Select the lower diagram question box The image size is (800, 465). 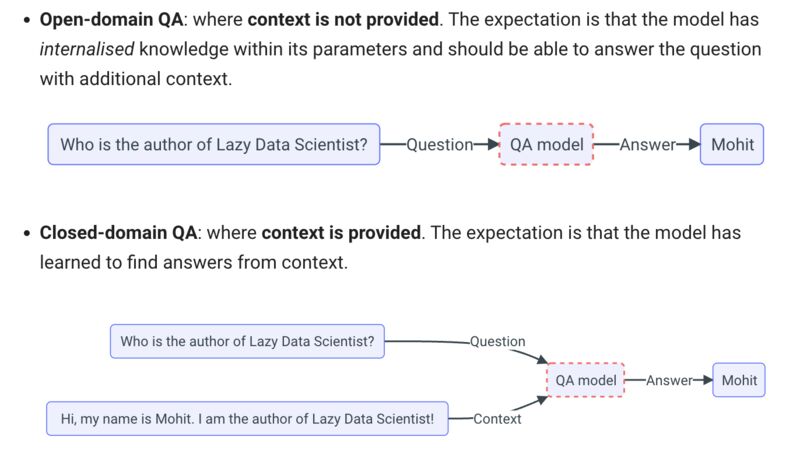point(247,341)
